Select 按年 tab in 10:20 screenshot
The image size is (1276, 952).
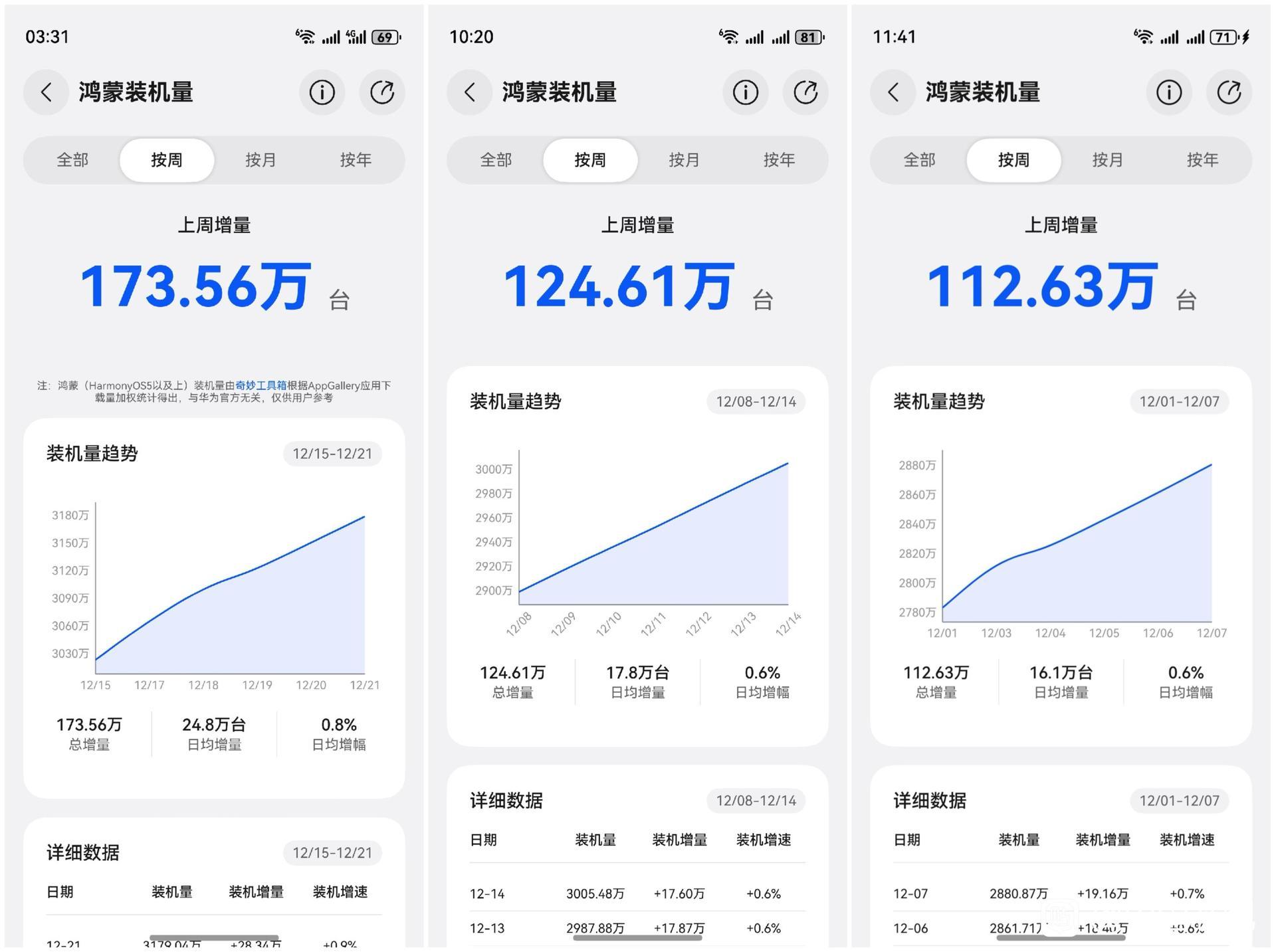pos(779,160)
